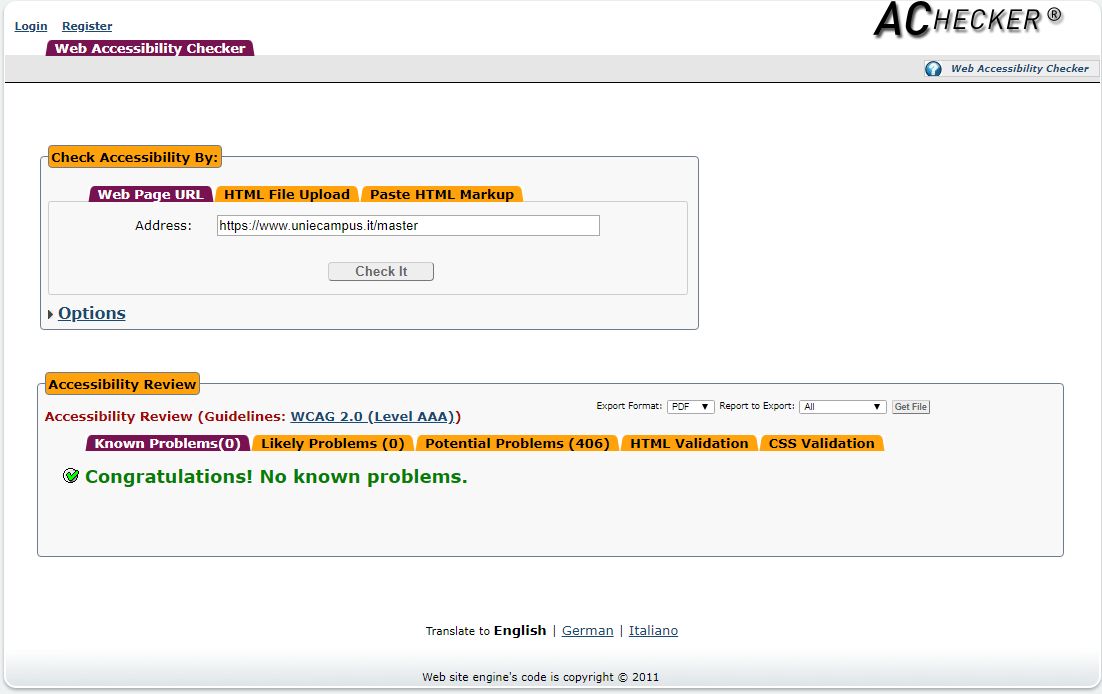The width and height of the screenshot is (1102, 694).
Task: Switch to the HTML Validation tab
Action: pos(689,443)
